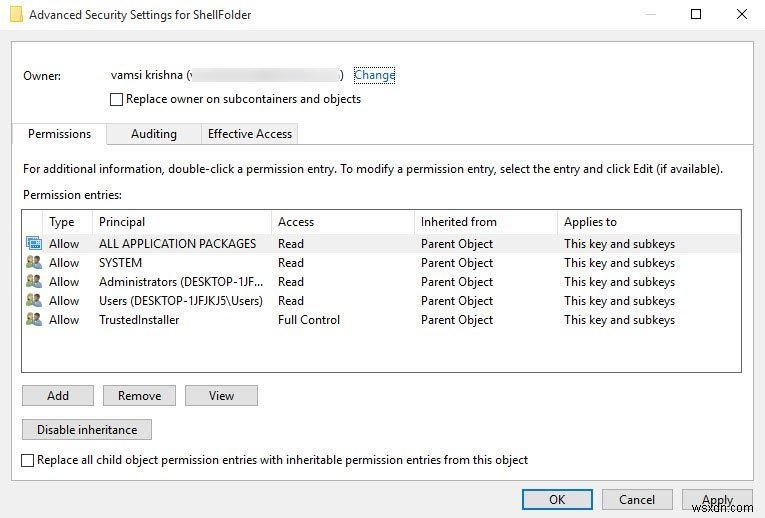Click the Remove button
765x518 pixels.
(x=139, y=396)
